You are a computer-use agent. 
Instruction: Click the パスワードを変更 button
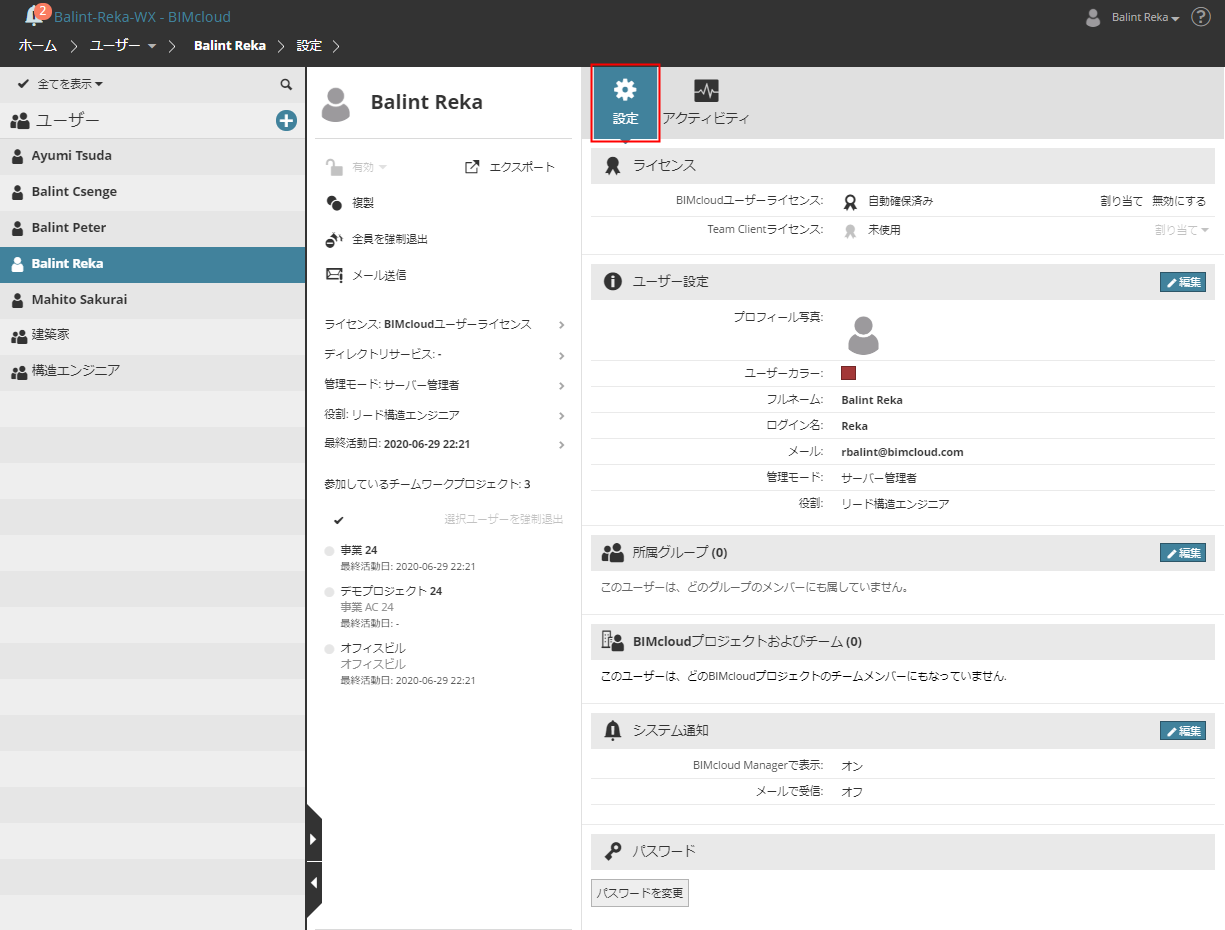click(640, 893)
